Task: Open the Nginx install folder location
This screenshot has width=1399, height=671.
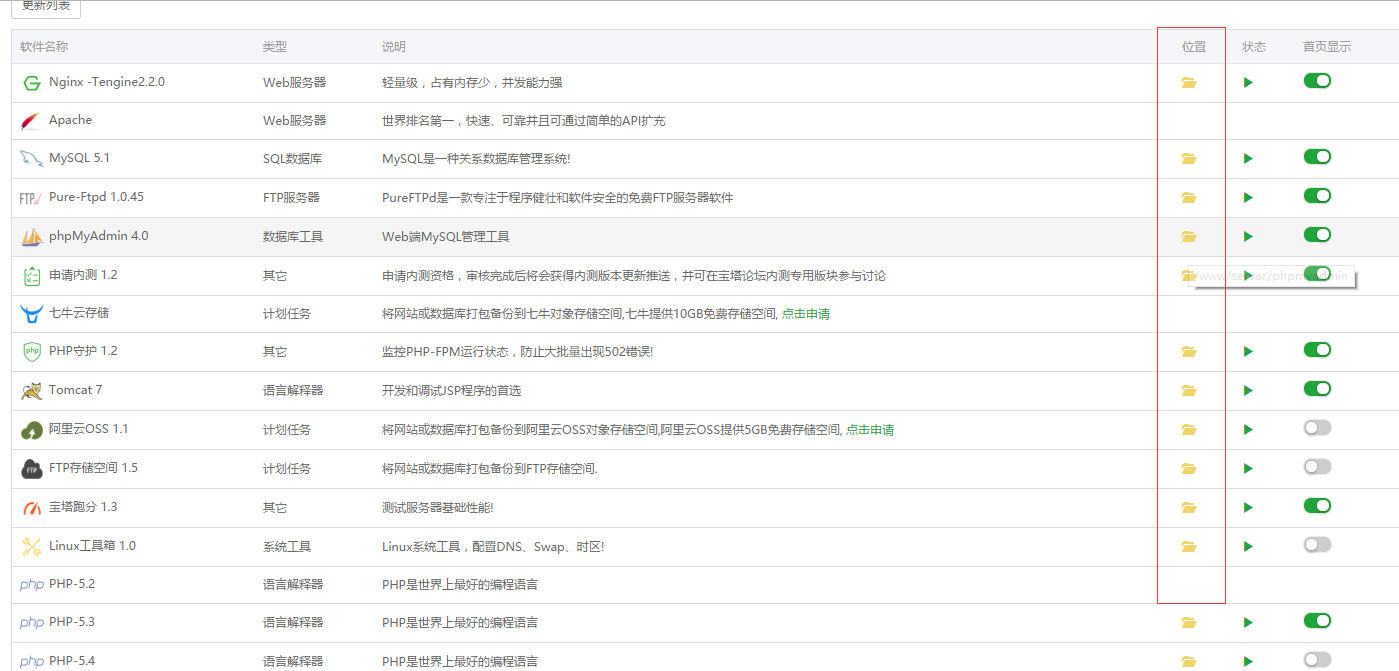Action: [1189, 82]
